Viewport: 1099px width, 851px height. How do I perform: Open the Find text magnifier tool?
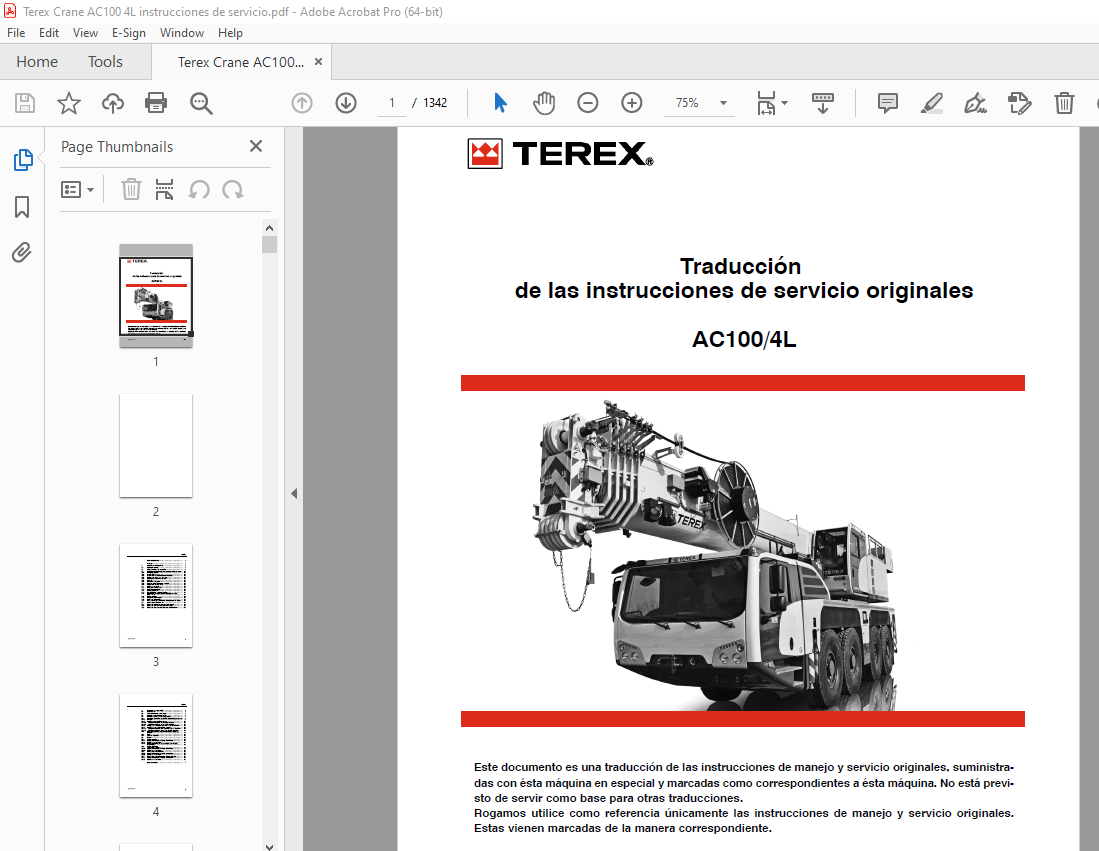pyautogui.click(x=201, y=103)
